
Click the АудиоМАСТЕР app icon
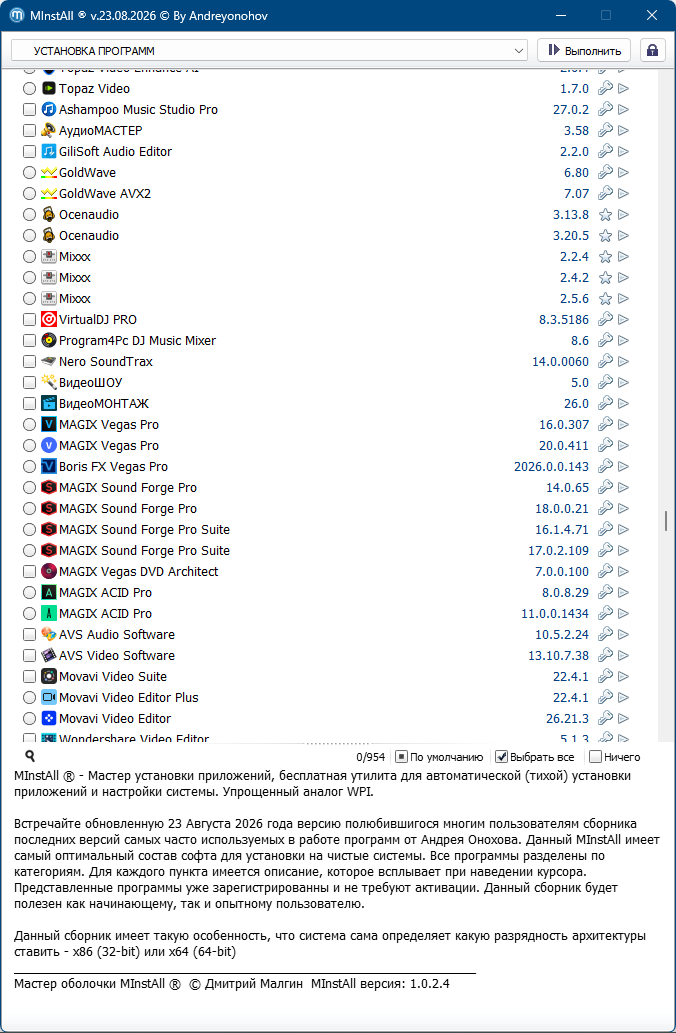[49, 130]
